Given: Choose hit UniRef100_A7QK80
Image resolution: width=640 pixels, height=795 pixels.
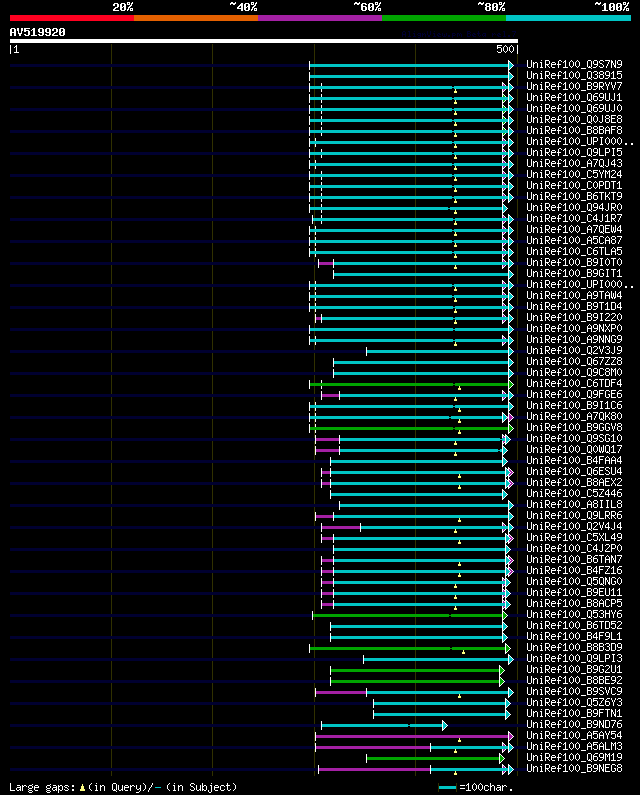Looking at the screenshot, I should [574, 416].
